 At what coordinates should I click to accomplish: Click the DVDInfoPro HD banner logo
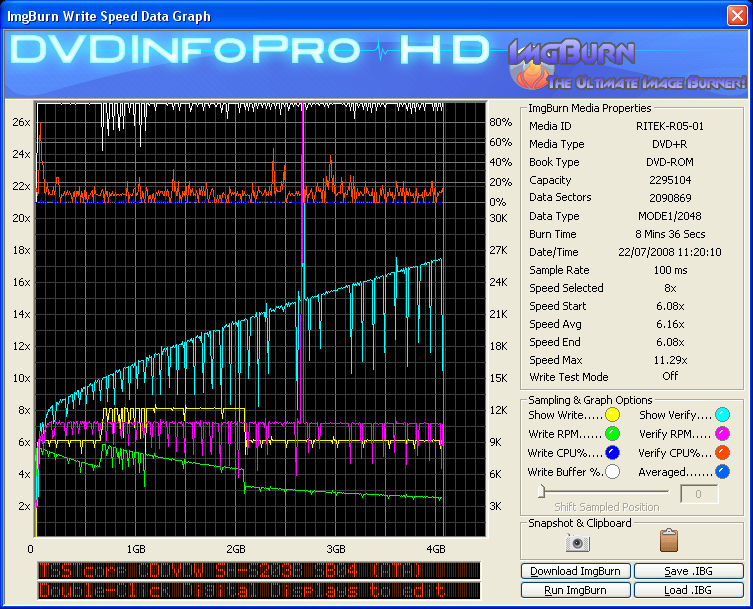[x=250, y=50]
